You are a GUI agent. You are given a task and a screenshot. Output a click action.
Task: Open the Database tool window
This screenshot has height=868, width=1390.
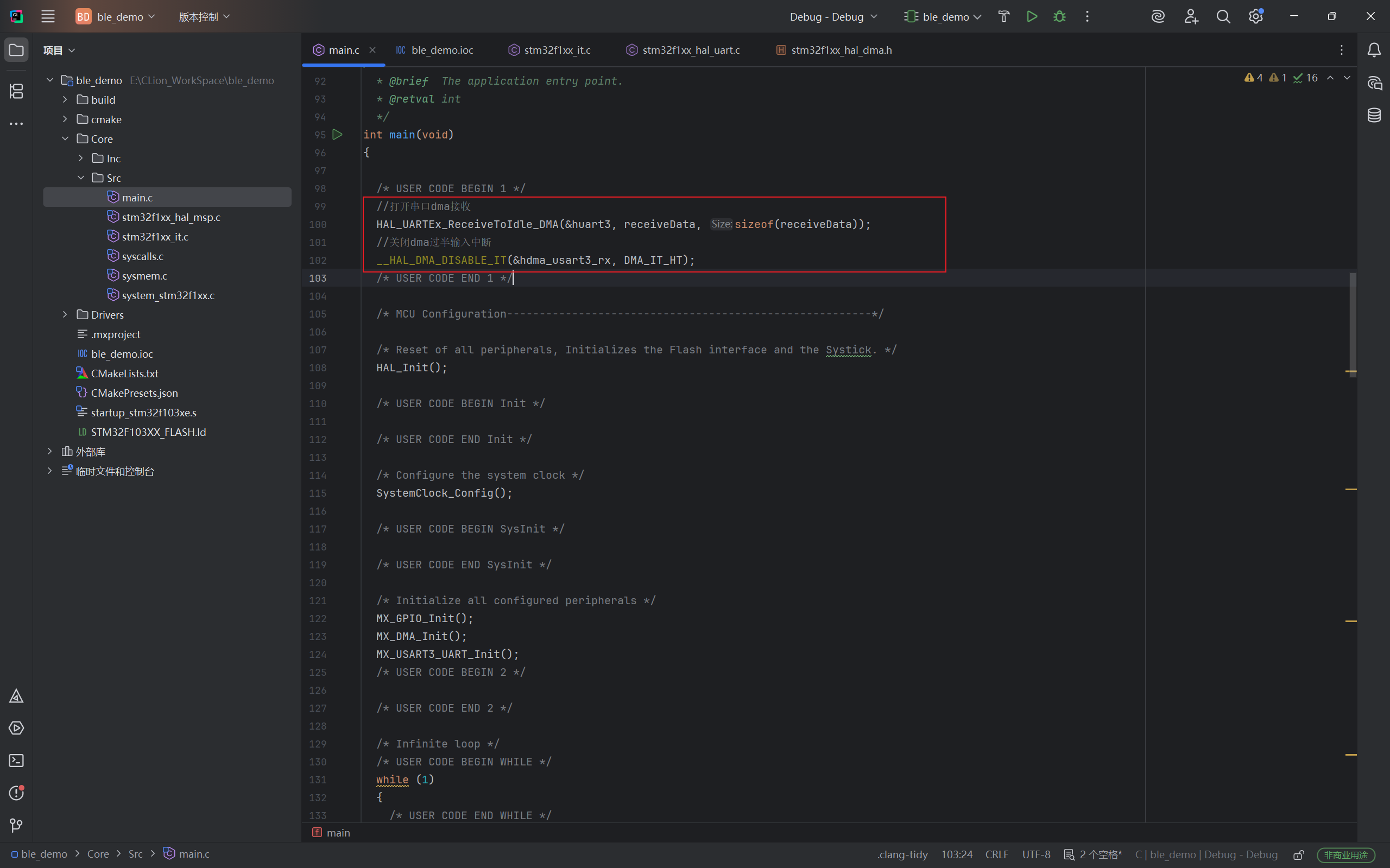(x=1374, y=116)
